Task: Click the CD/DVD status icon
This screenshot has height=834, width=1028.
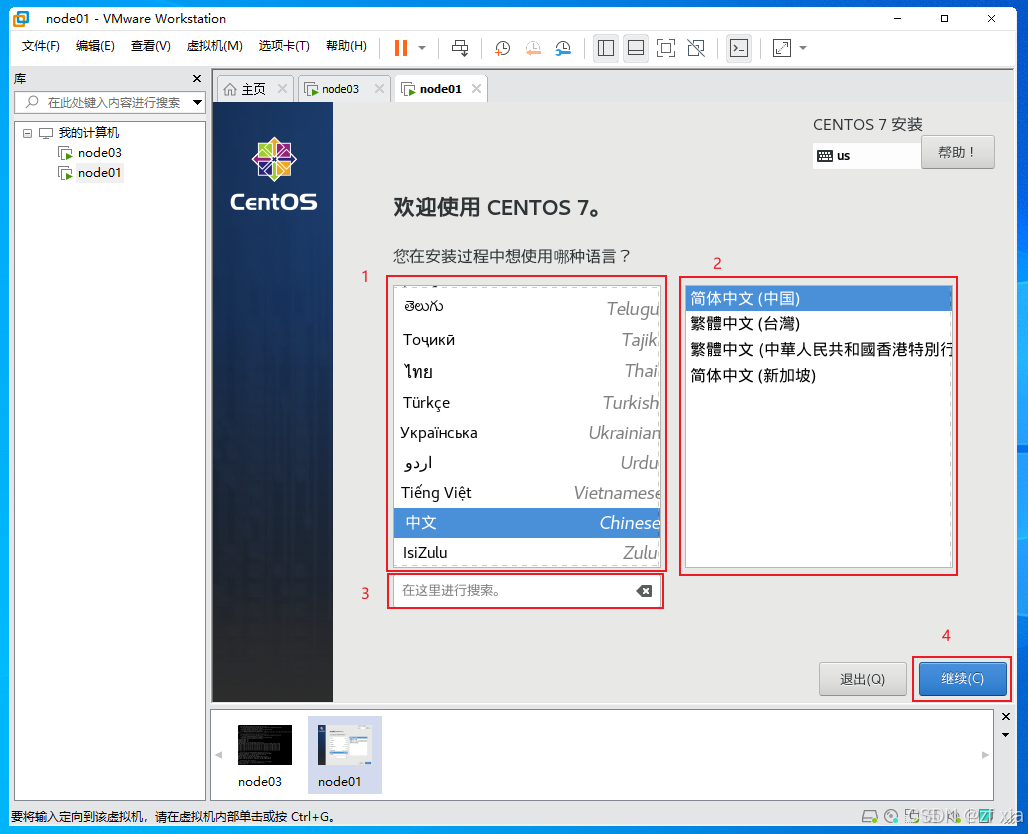Action: point(891,816)
